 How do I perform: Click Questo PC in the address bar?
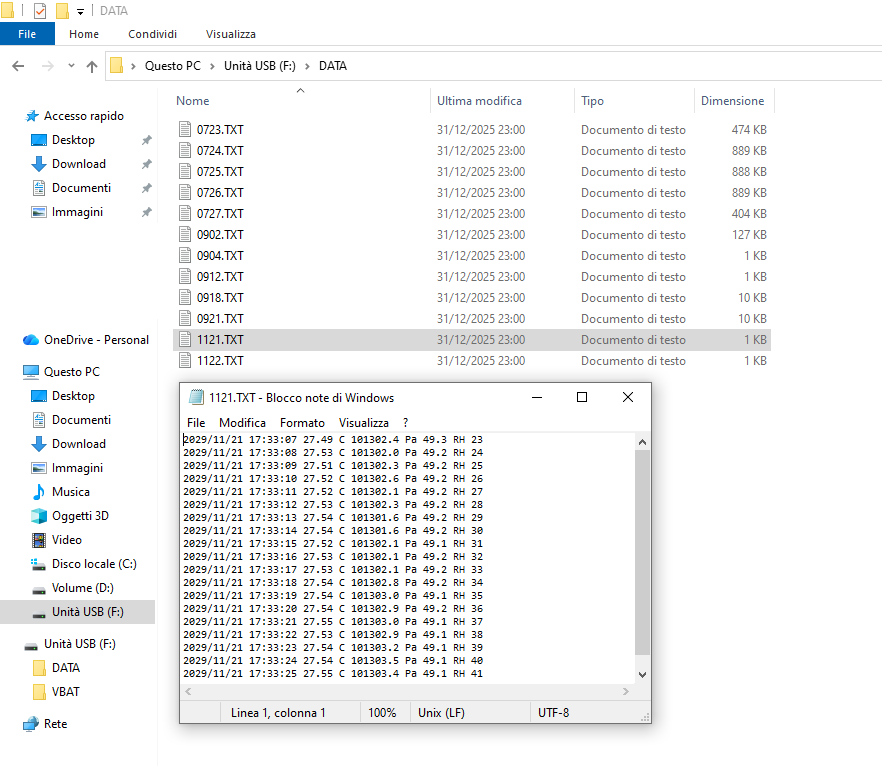pos(173,66)
